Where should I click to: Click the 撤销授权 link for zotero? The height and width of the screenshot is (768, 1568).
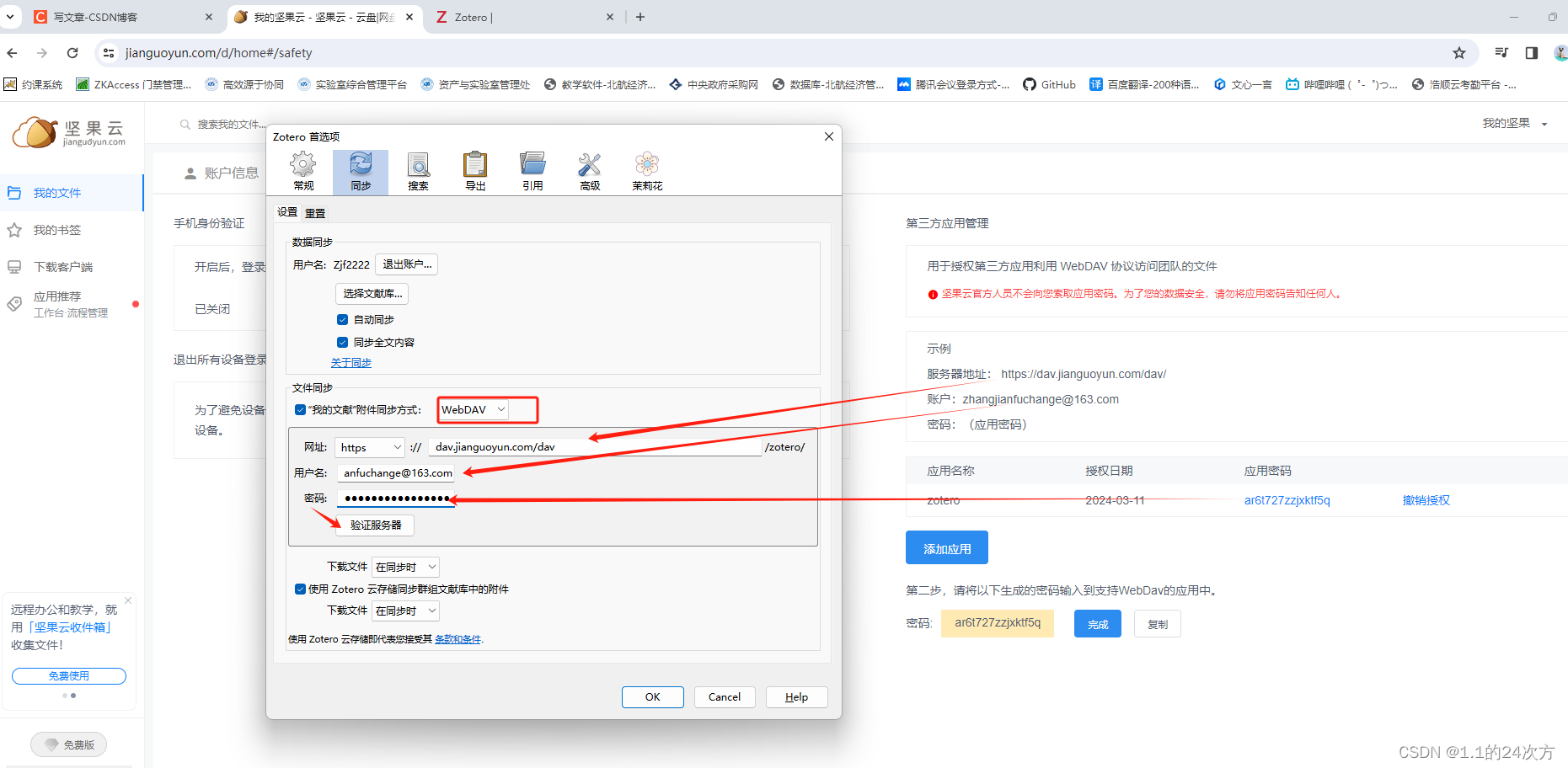coord(1426,500)
